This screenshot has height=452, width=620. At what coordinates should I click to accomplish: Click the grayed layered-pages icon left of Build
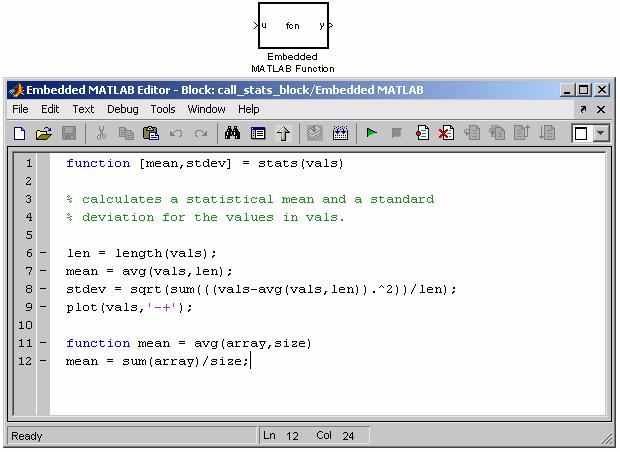[315, 133]
